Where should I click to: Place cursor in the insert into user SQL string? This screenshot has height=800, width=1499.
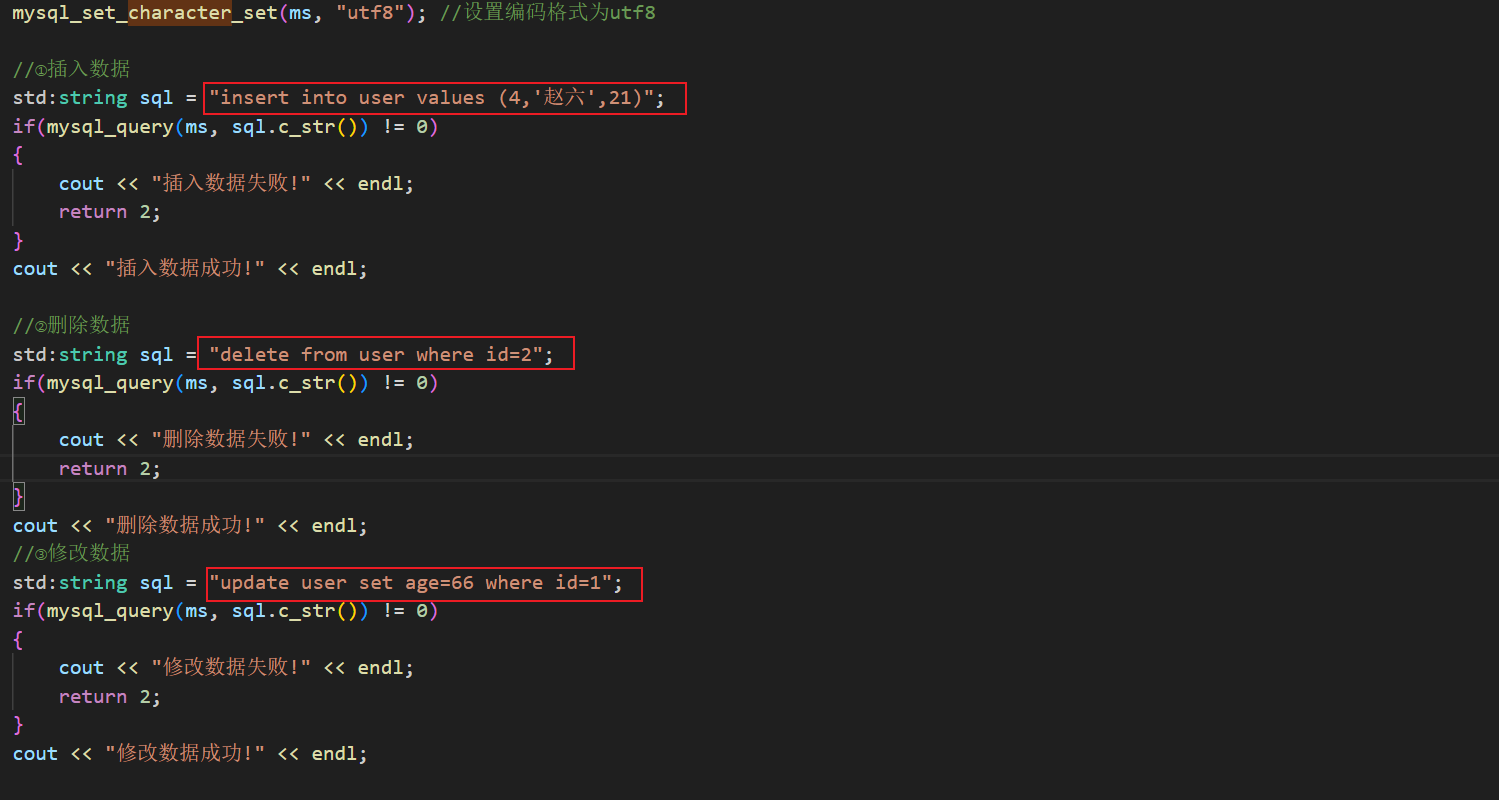click(x=431, y=98)
